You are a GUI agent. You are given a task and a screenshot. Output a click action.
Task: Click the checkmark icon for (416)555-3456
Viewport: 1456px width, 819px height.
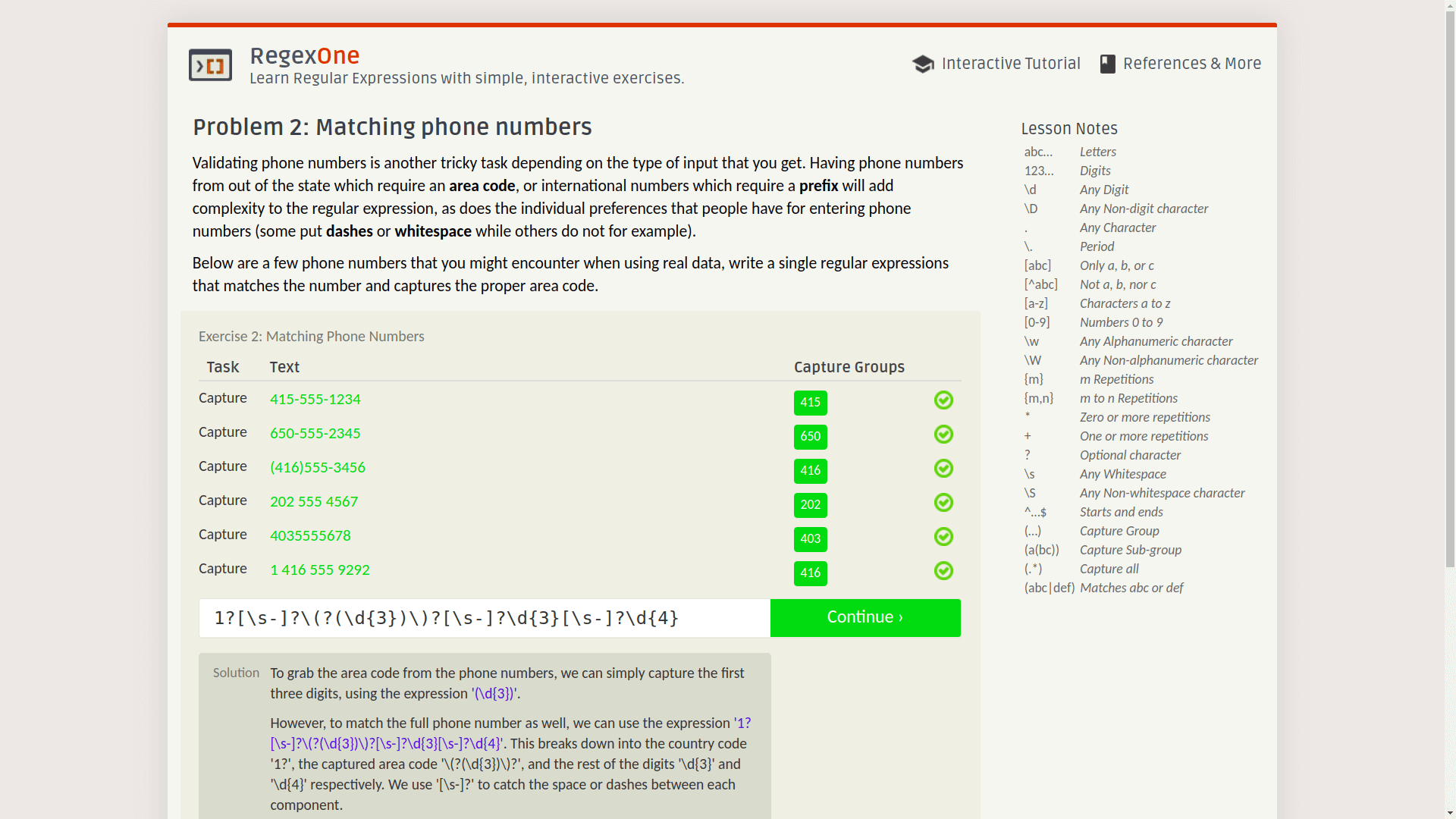[x=943, y=469]
